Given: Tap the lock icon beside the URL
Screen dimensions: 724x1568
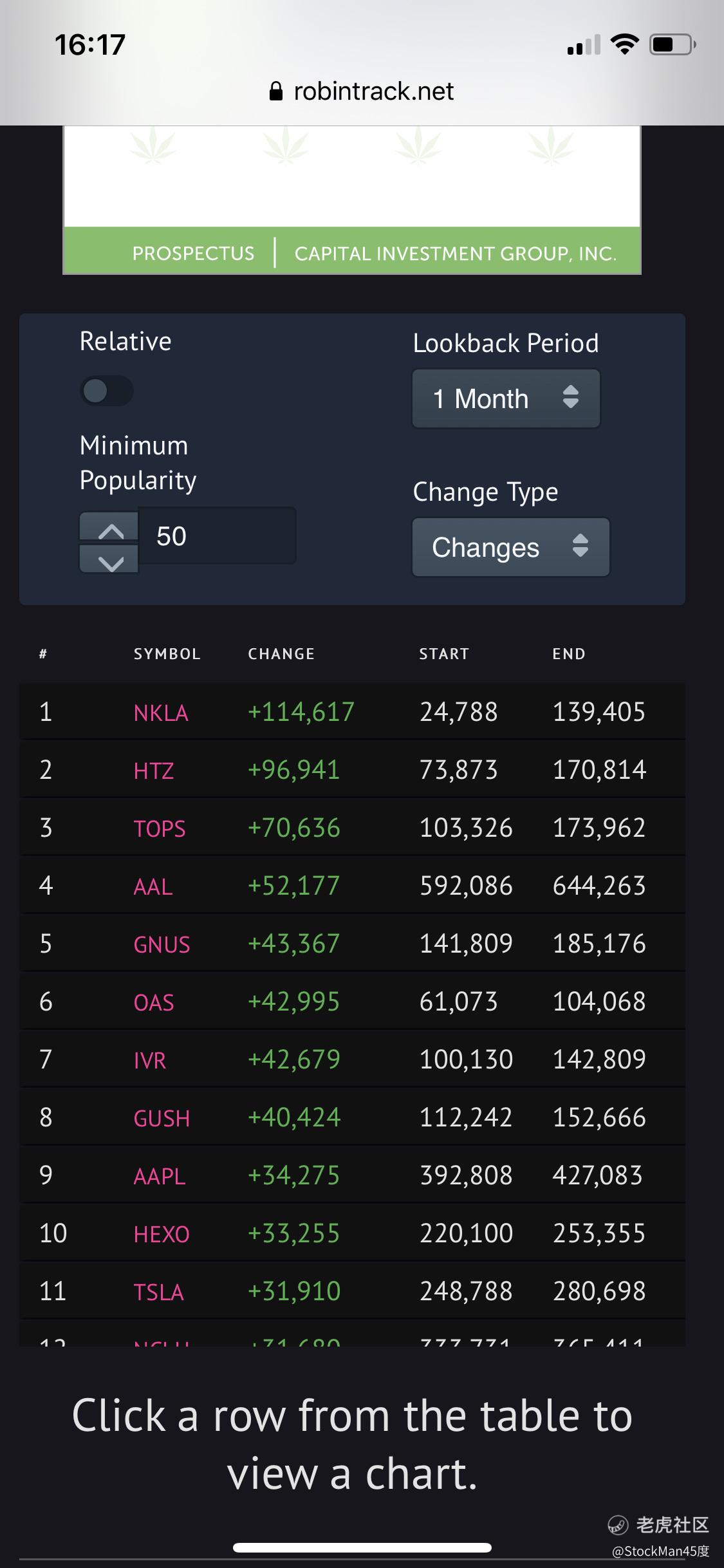Looking at the screenshot, I should [276, 91].
